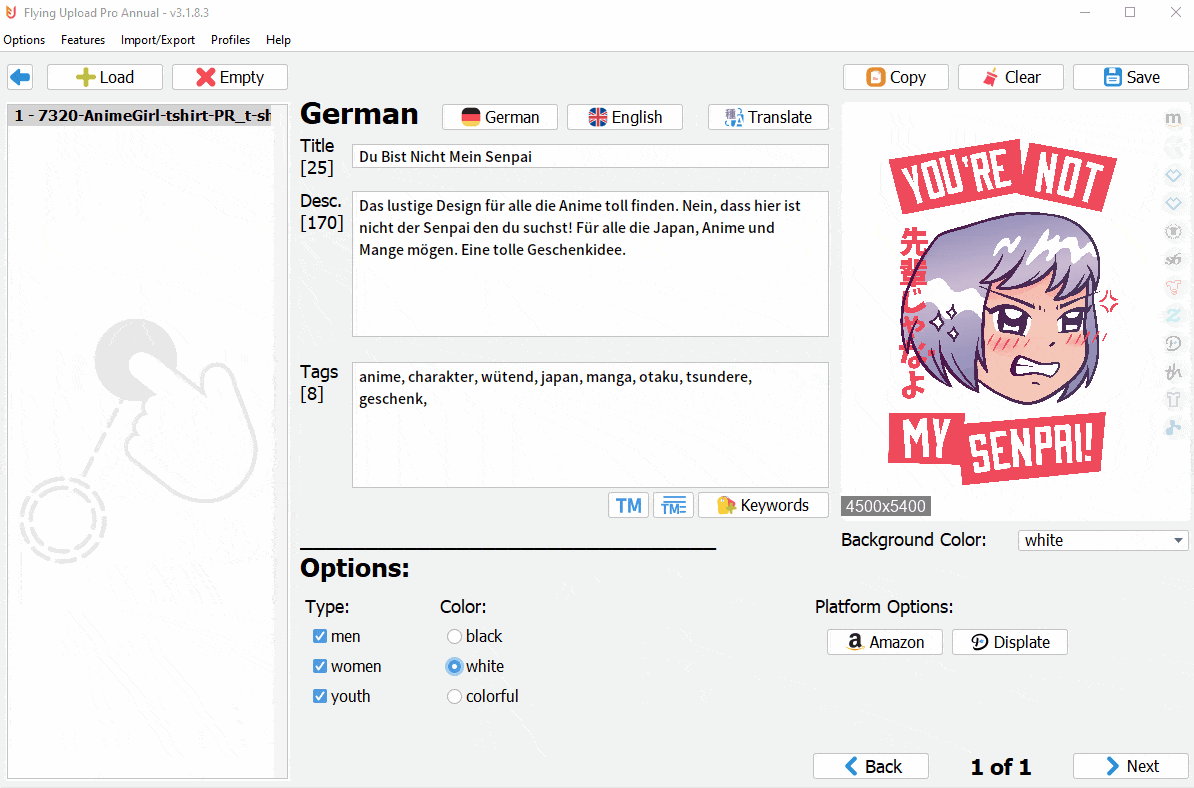Viewport: 1194px width, 788px height.
Task: Click the Merch by Amazon 'm' sidebar icon
Action: [x=1173, y=118]
